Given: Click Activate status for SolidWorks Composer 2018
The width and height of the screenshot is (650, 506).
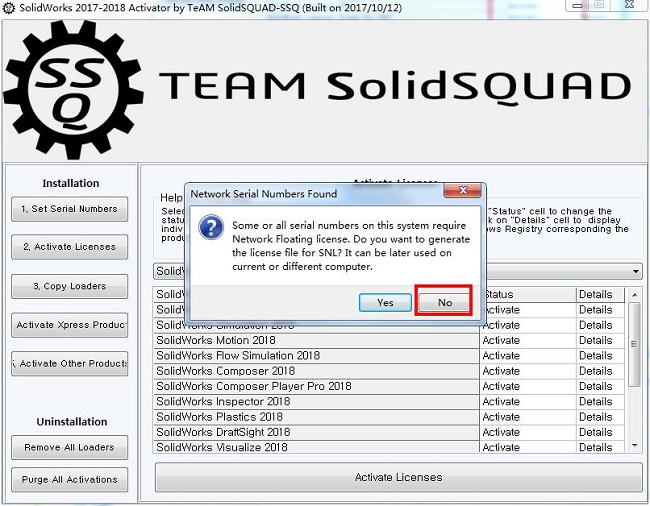Looking at the screenshot, I should coord(528,371).
